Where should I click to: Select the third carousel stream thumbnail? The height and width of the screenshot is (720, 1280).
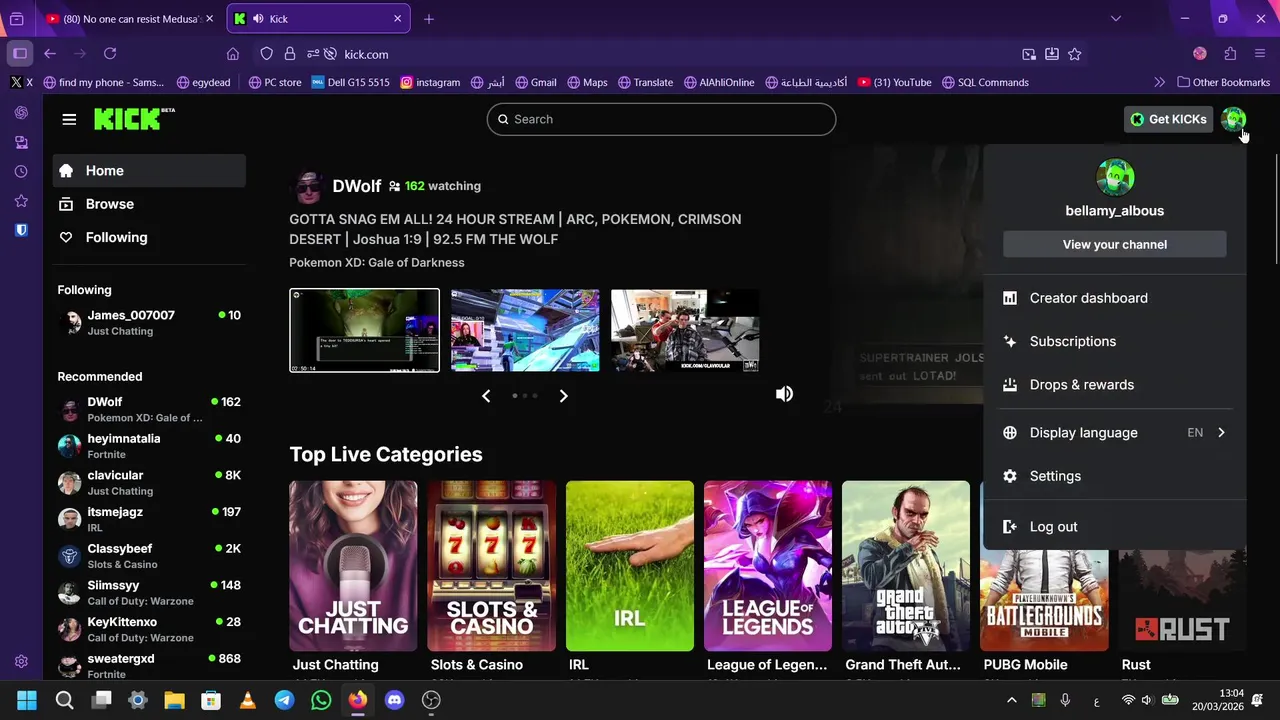tap(685, 330)
